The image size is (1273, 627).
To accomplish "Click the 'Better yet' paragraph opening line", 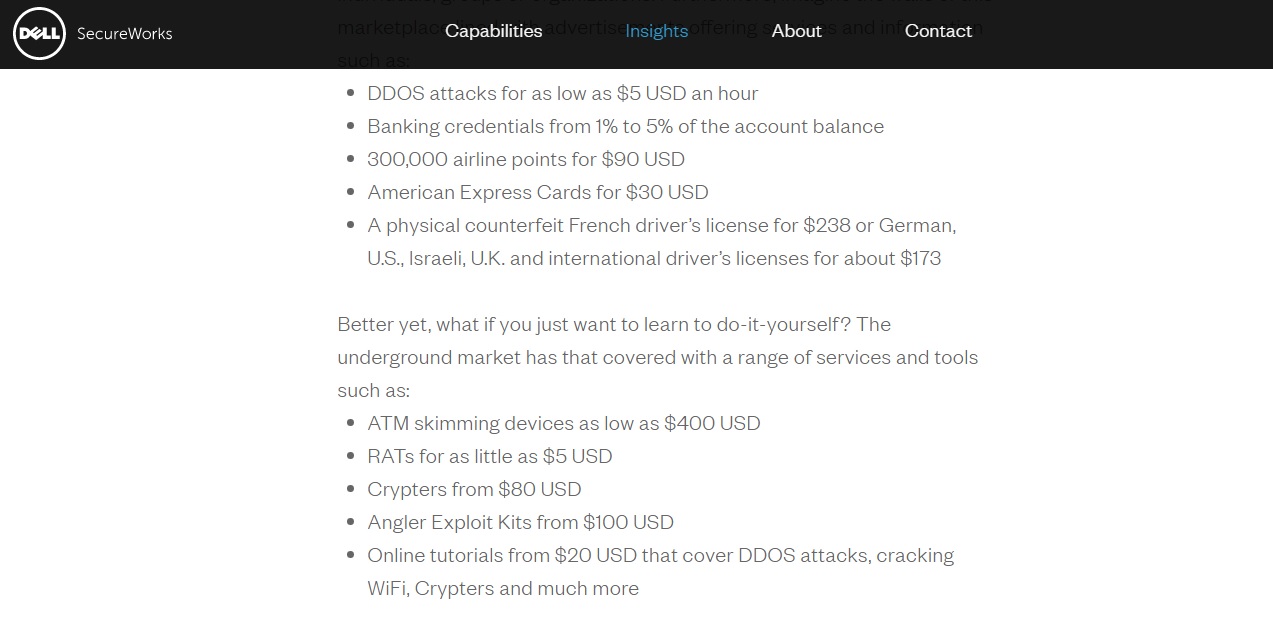I will pos(614,324).
